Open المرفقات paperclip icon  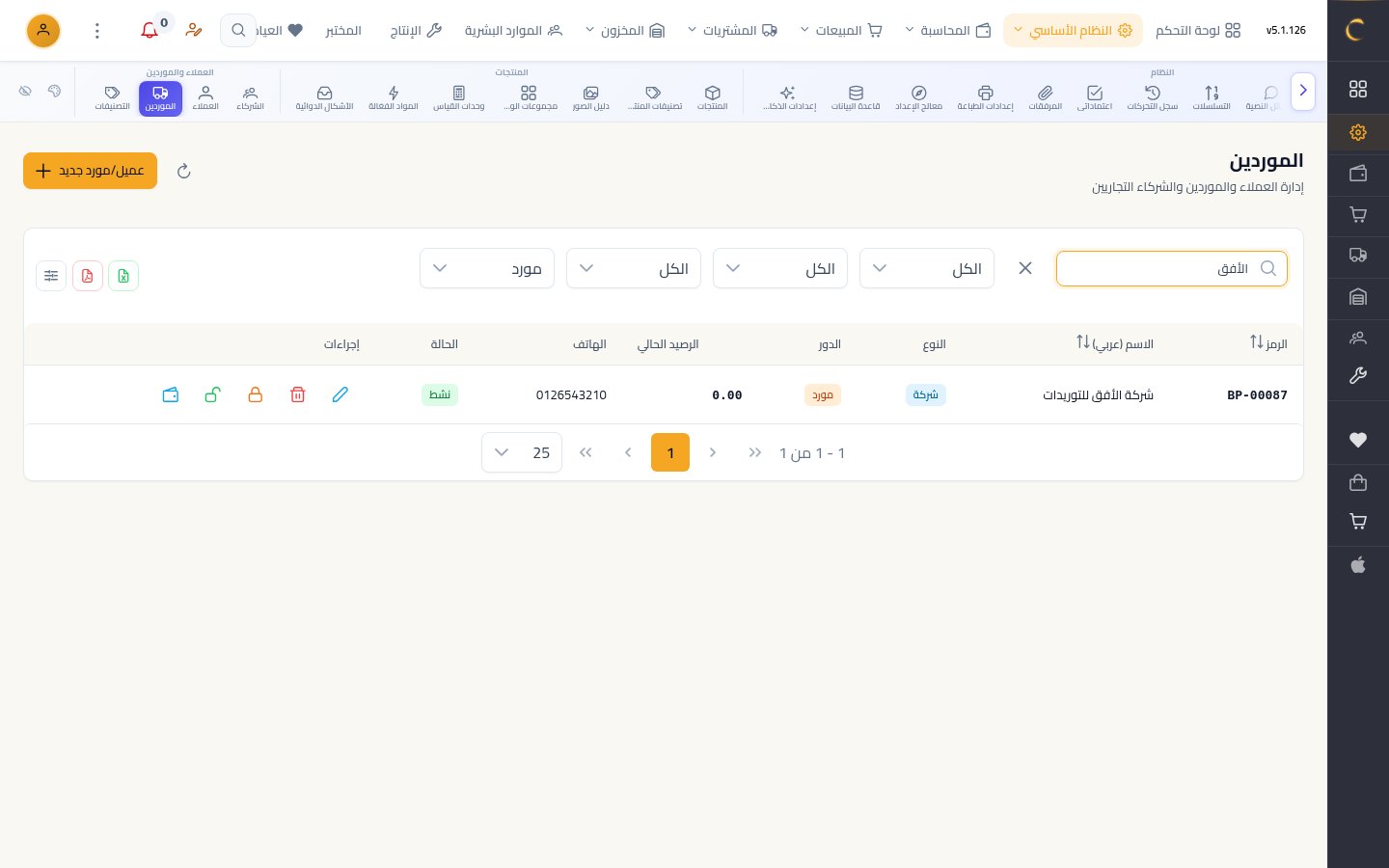(x=1046, y=97)
